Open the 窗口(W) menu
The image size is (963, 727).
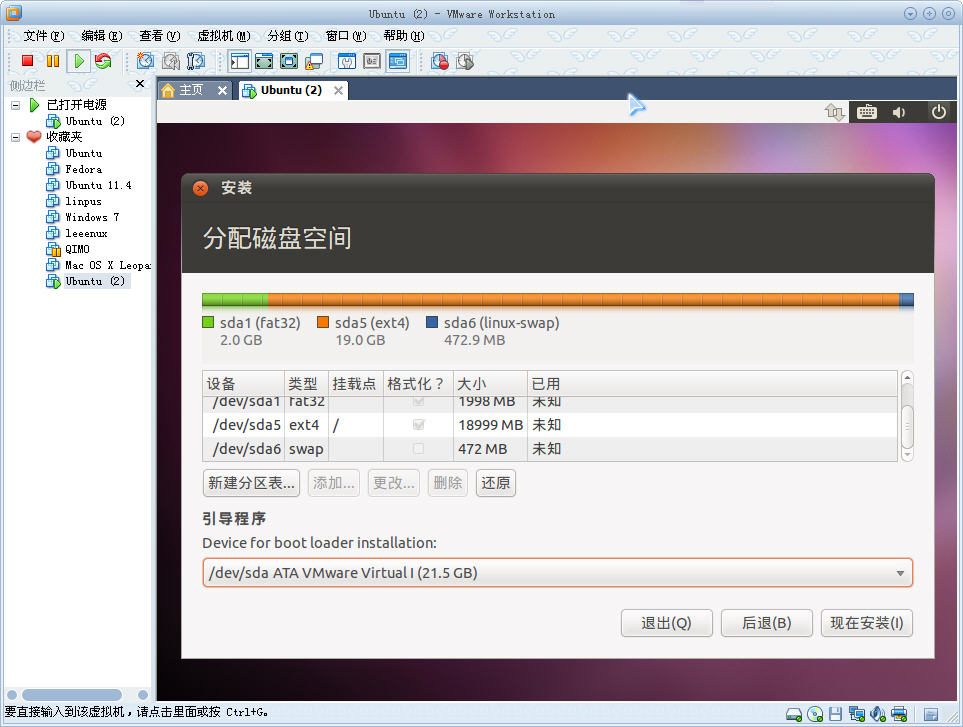point(346,36)
